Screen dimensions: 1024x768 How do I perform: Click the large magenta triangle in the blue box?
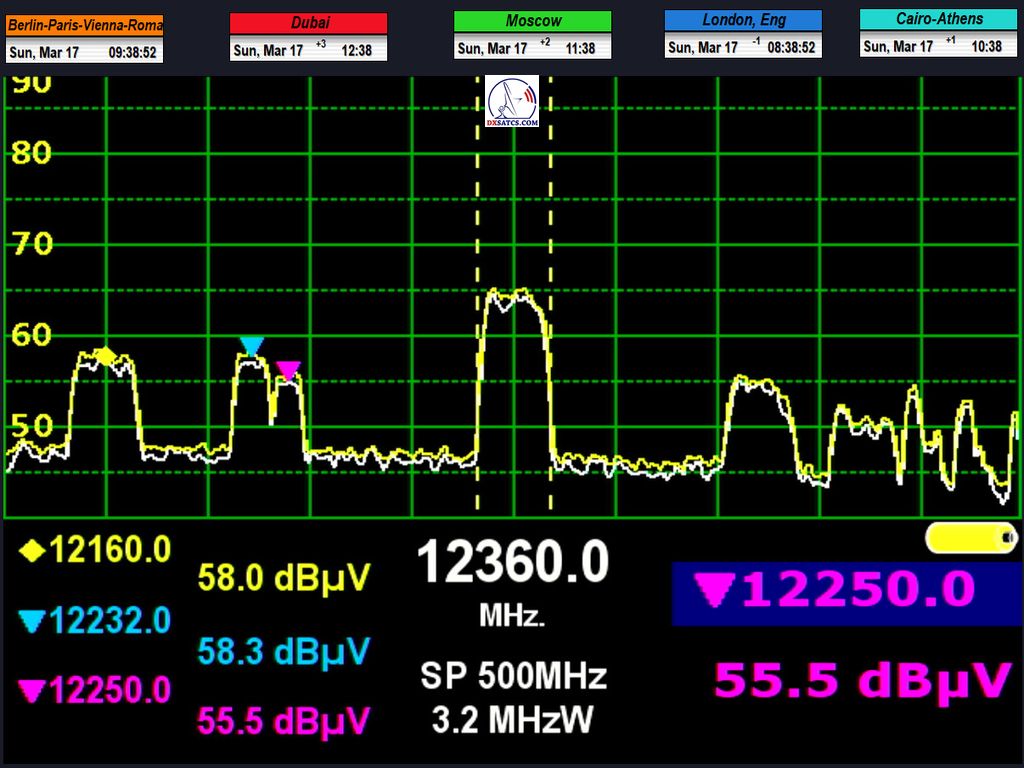click(x=714, y=593)
